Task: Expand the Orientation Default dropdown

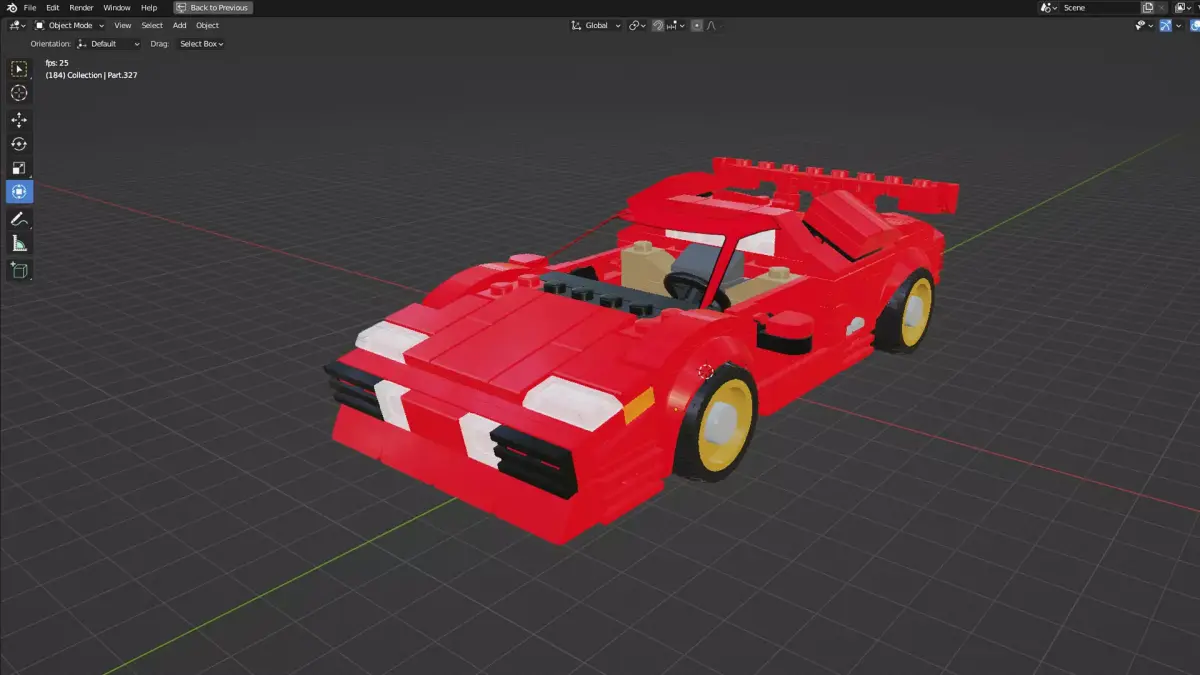Action: pyautogui.click(x=109, y=44)
